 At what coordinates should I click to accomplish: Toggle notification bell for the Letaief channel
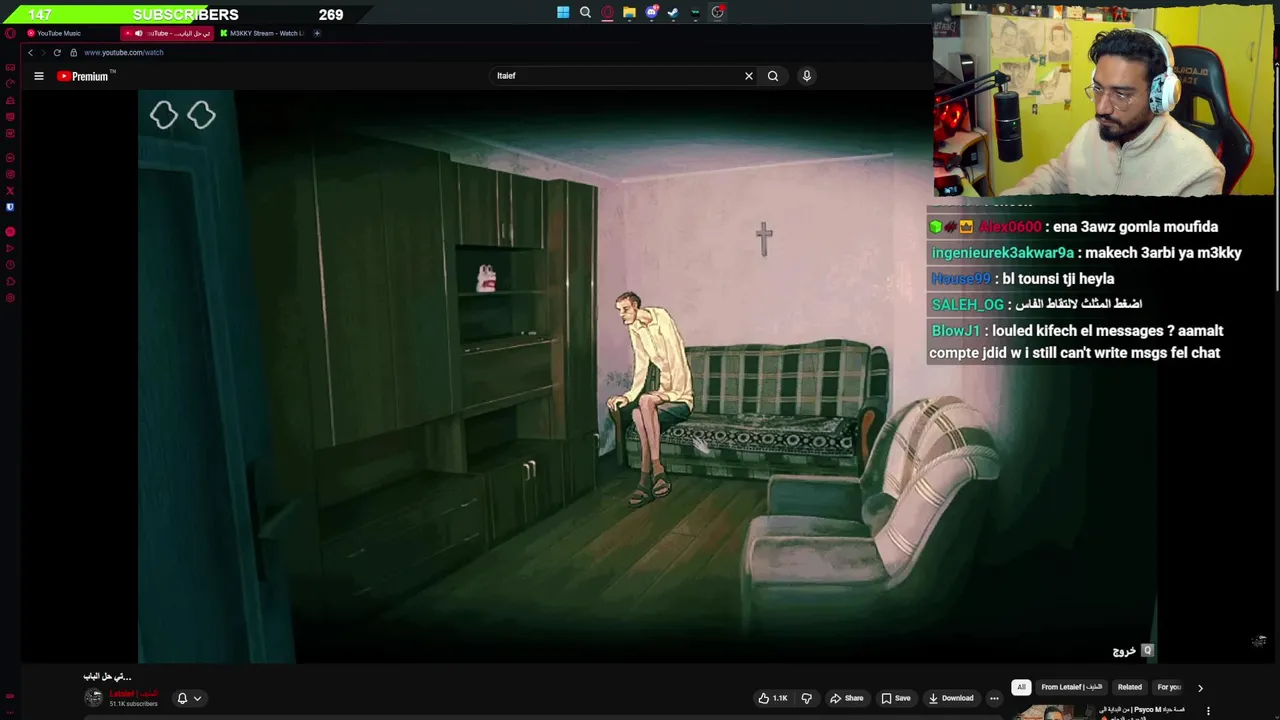coord(182,698)
